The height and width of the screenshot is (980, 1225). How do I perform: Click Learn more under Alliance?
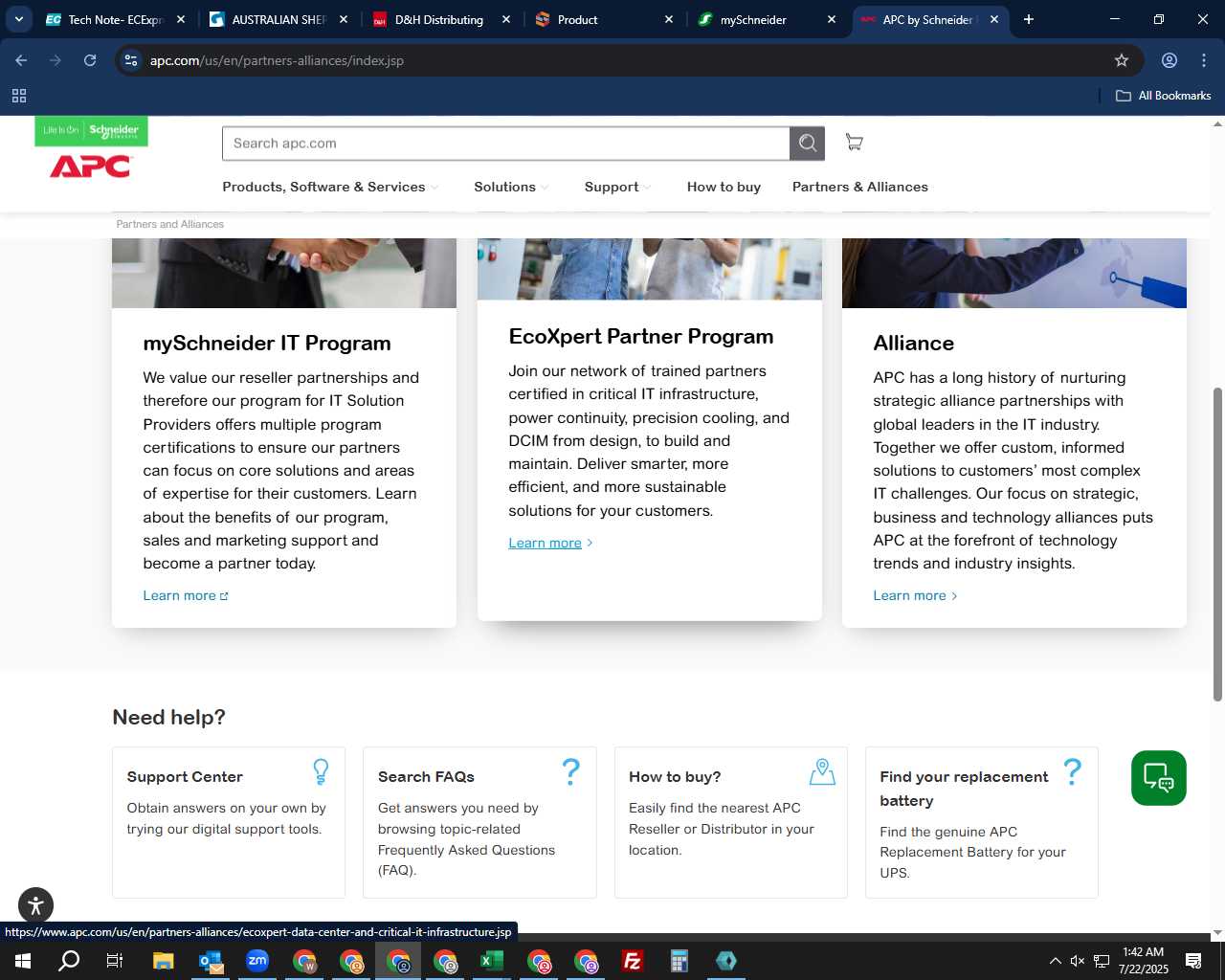[915, 595]
